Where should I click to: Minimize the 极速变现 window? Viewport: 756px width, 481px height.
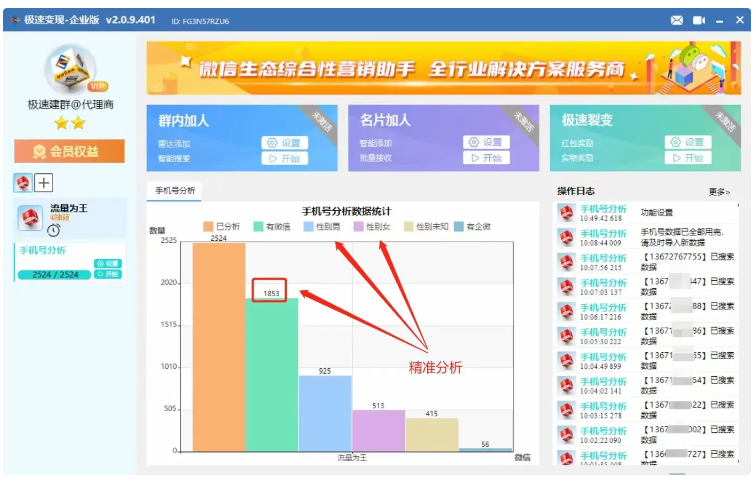click(x=719, y=21)
